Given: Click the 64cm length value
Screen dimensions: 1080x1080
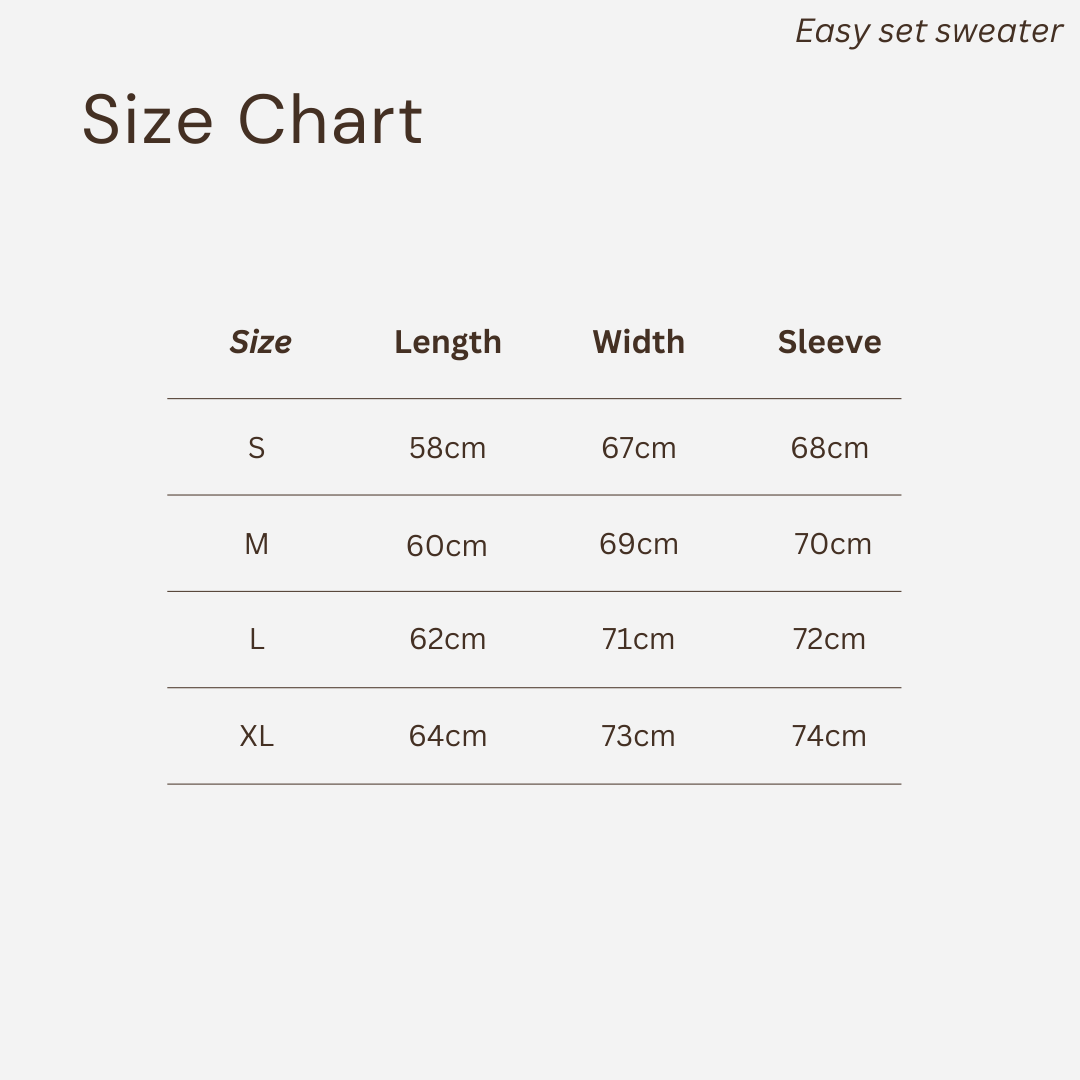Looking at the screenshot, I should tap(448, 736).
